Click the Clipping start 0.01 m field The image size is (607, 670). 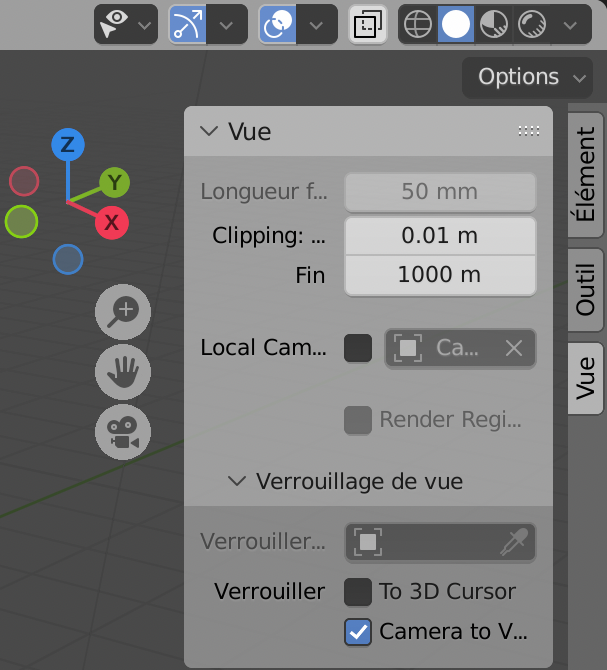click(440, 236)
